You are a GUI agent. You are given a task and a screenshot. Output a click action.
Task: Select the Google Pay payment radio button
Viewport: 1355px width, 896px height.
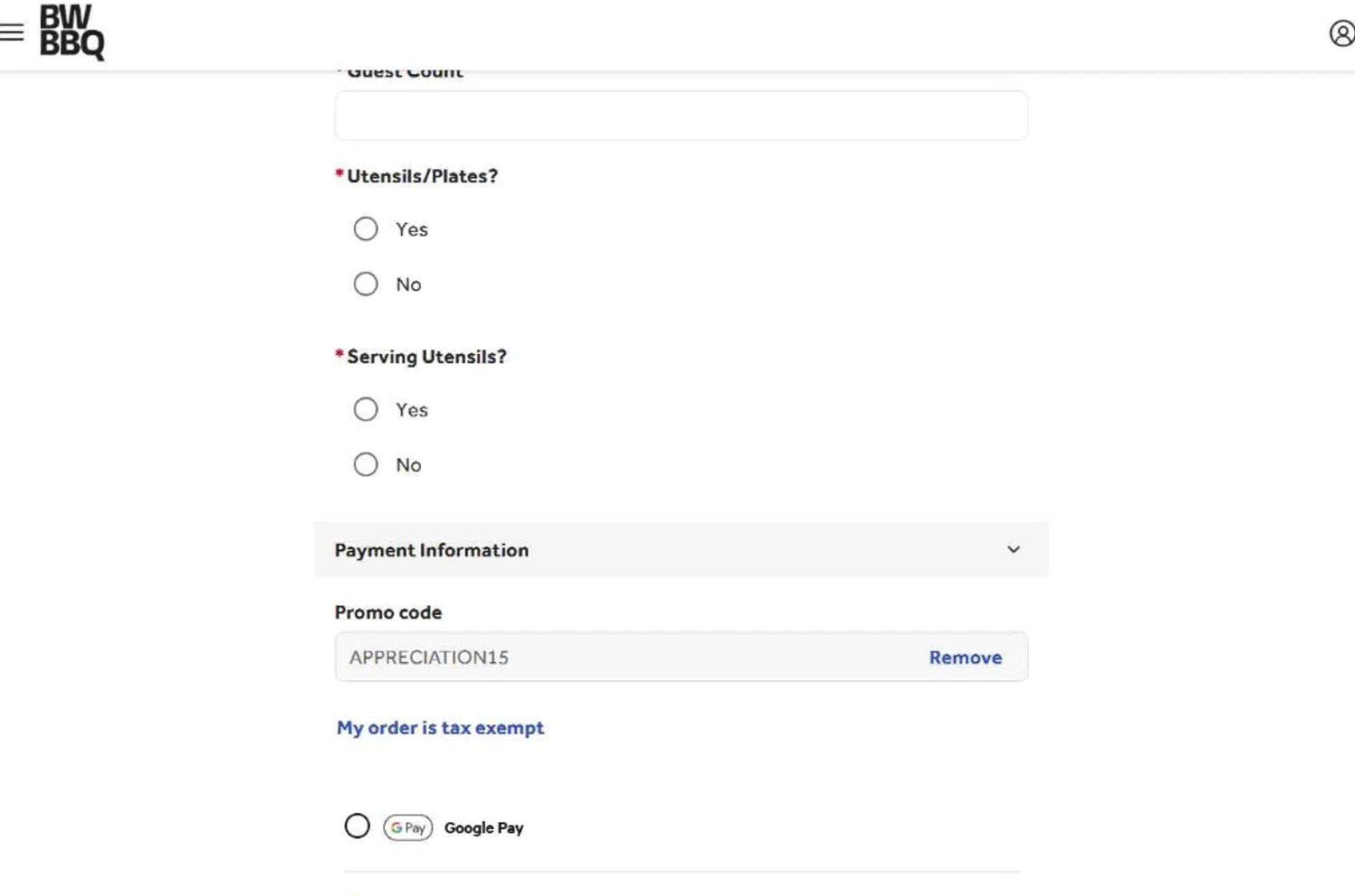pyautogui.click(x=357, y=826)
